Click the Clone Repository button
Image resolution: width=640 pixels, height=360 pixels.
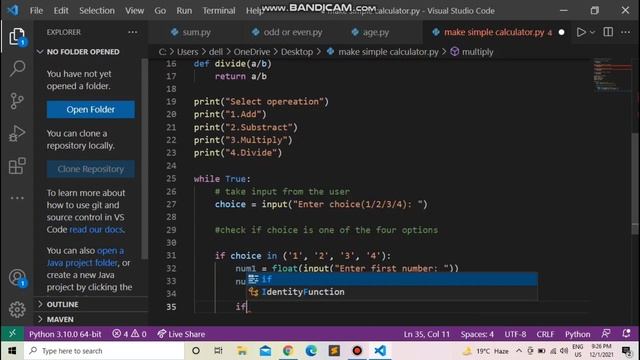coord(91,169)
